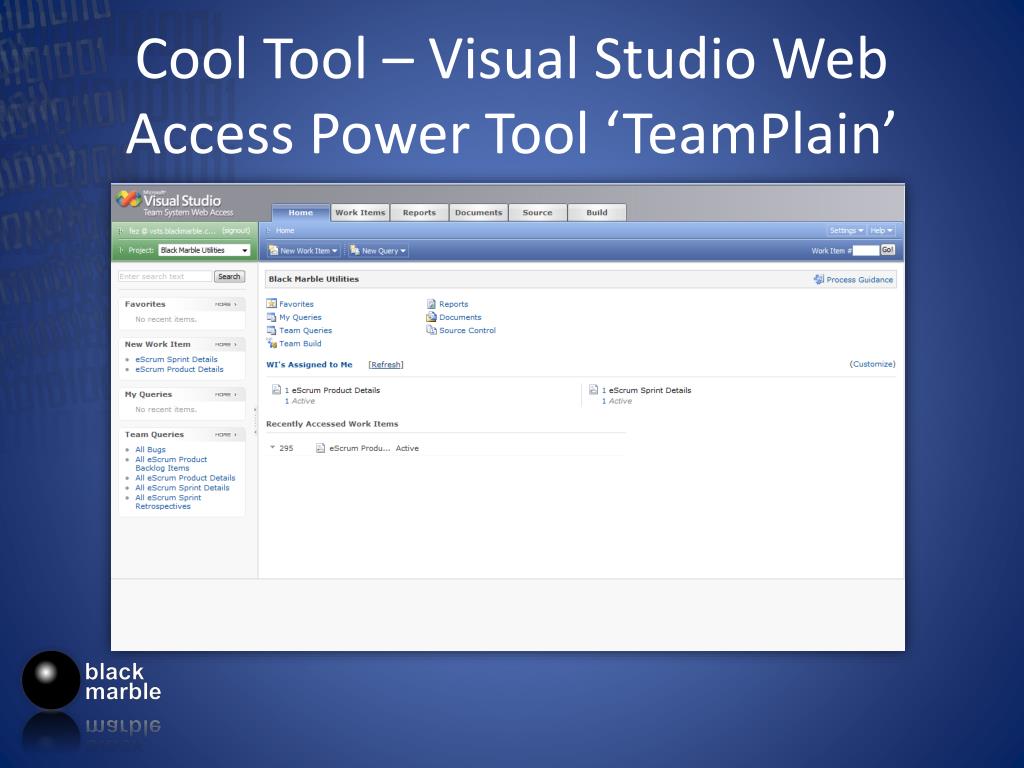Open the Documents link in main pane
Image resolution: width=1024 pixels, height=768 pixels.
pos(460,317)
